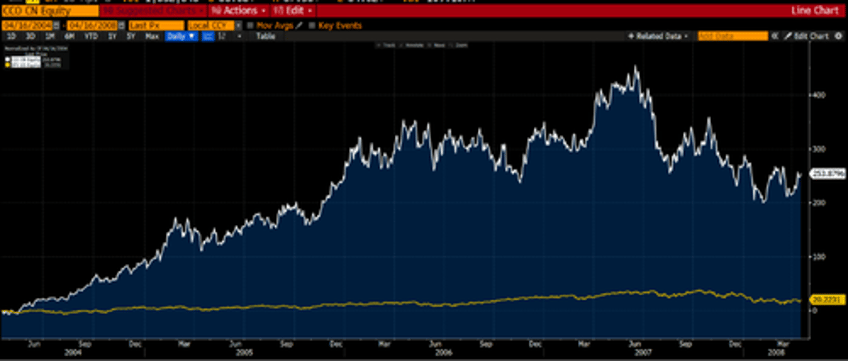This screenshot has width=848, height=361.
Task: Open the end date calendar picker
Action: 121,25
